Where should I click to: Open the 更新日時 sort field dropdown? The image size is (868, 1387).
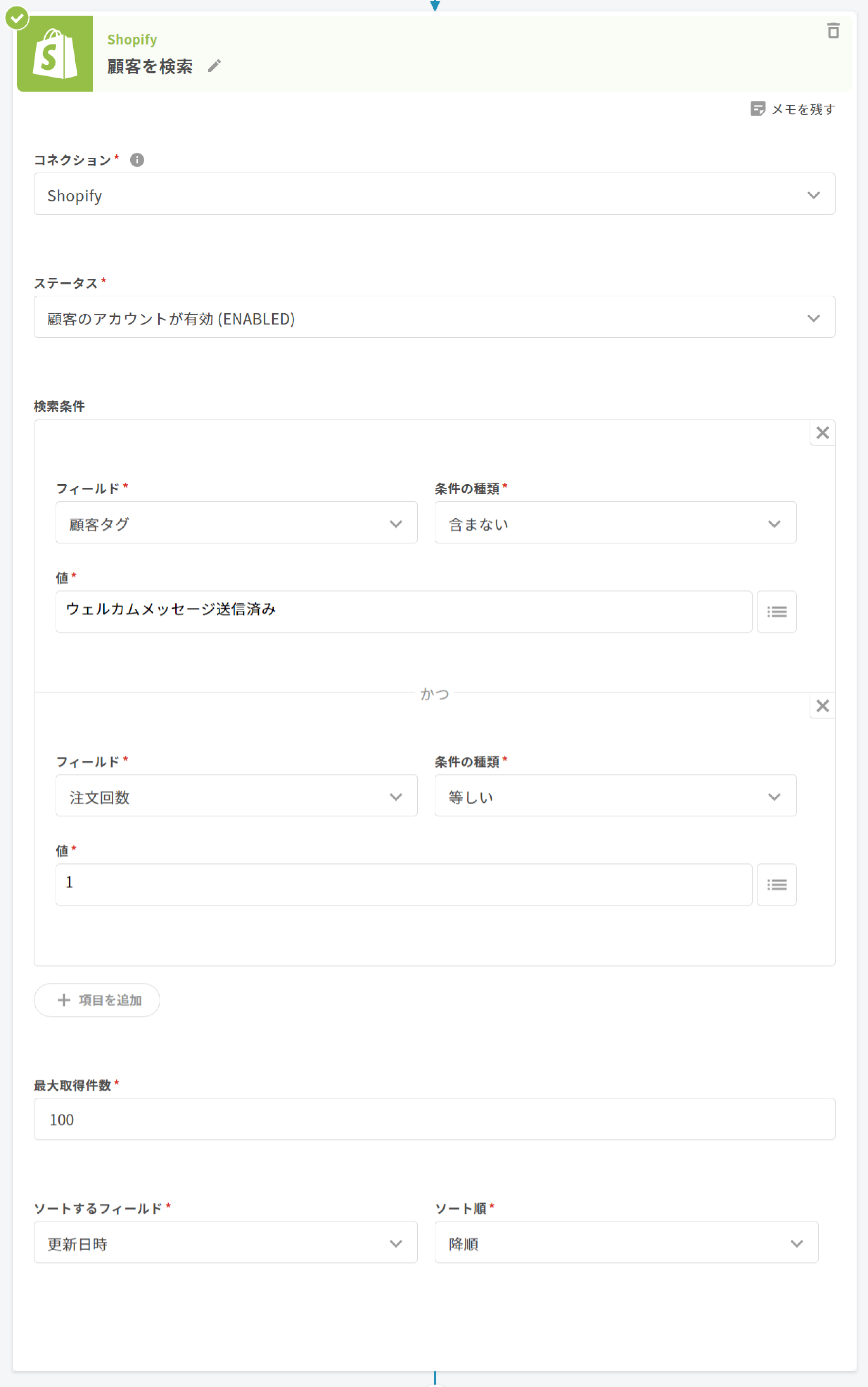click(x=225, y=1242)
